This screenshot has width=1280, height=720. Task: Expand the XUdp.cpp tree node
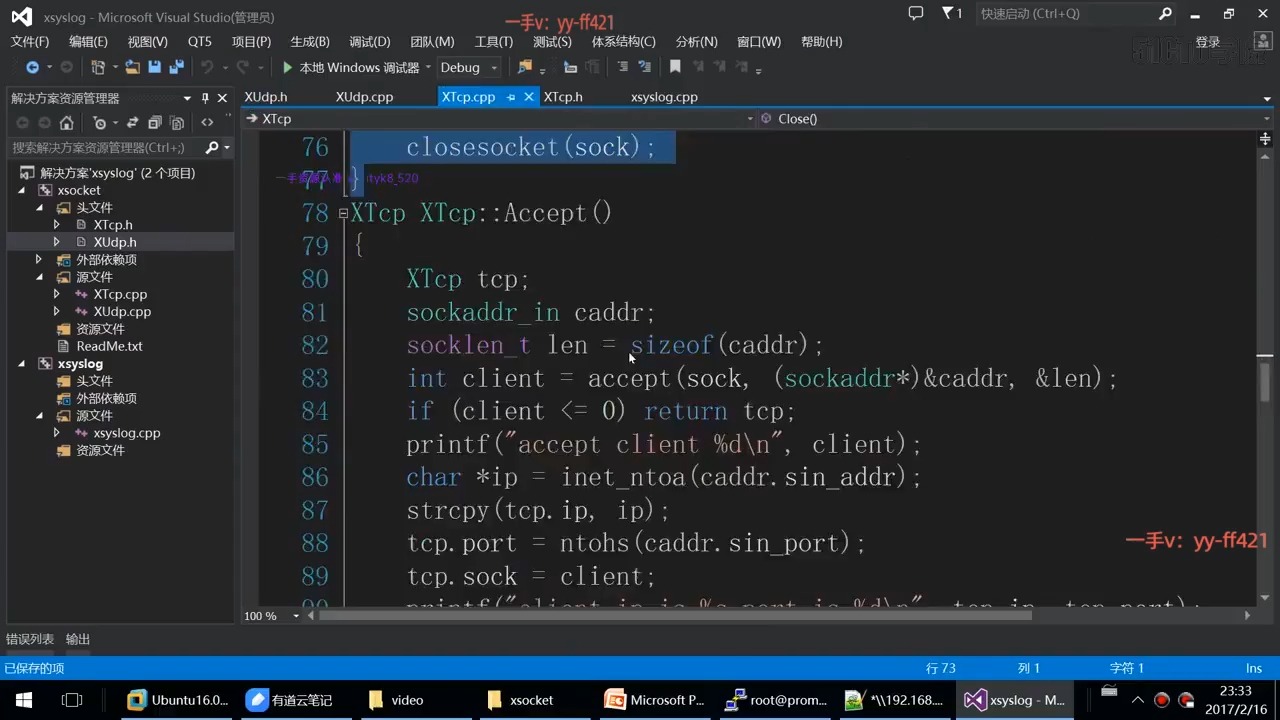57,311
